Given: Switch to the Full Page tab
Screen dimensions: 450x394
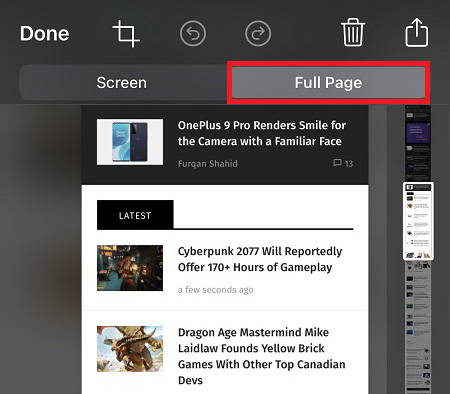Looking at the screenshot, I should coord(328,82).
